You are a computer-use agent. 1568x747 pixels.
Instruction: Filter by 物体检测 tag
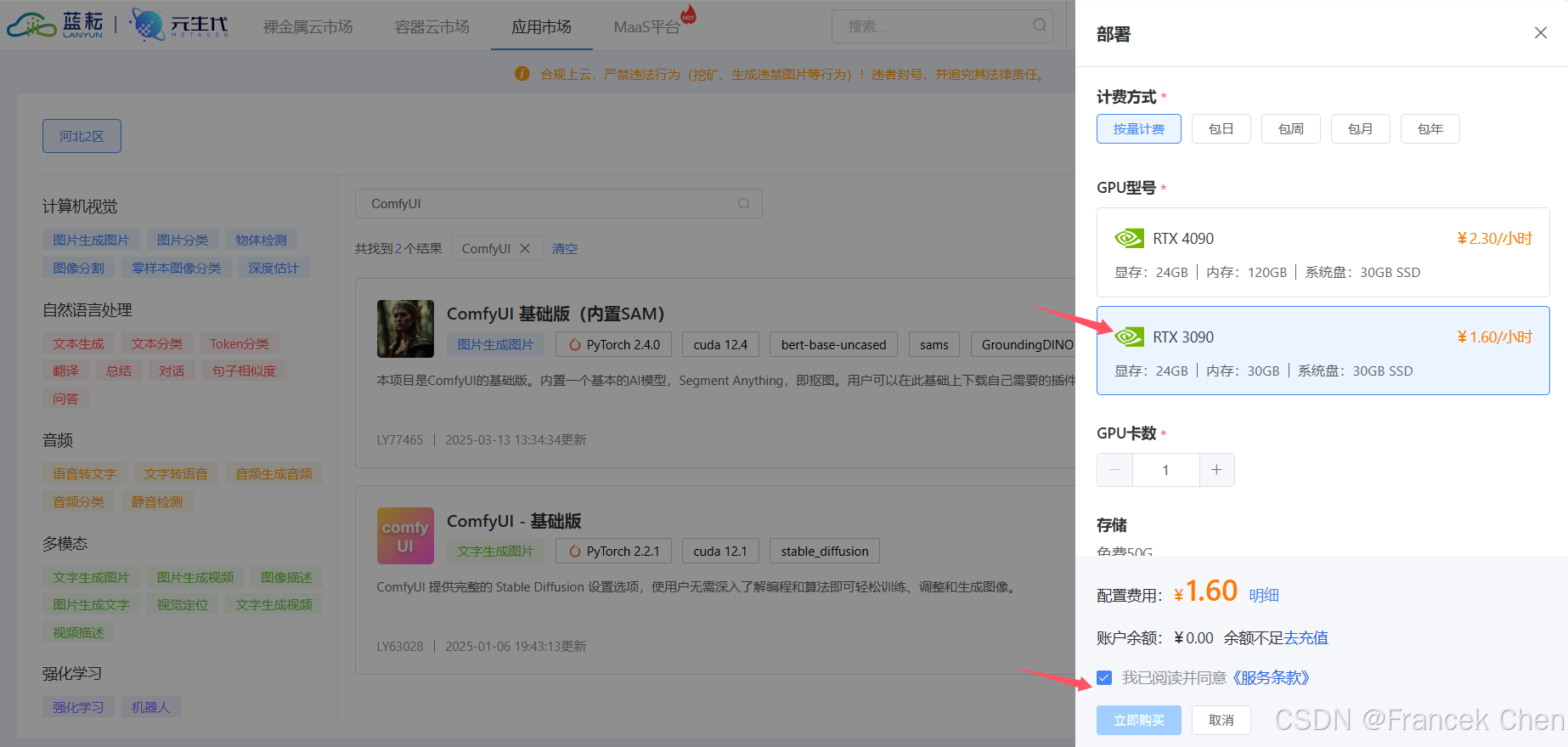click(x=261, y=241)
